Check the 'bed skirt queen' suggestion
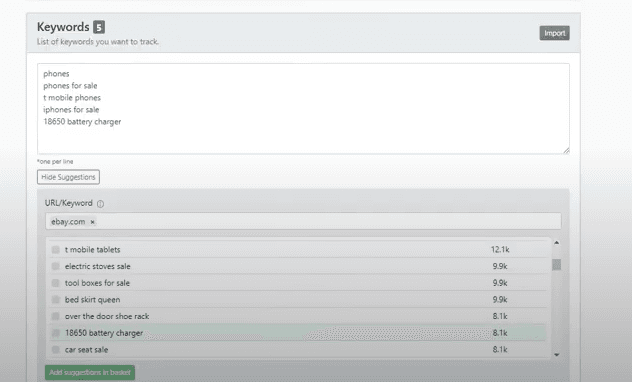This screenshot has width=632, height=382. point(56,299)
